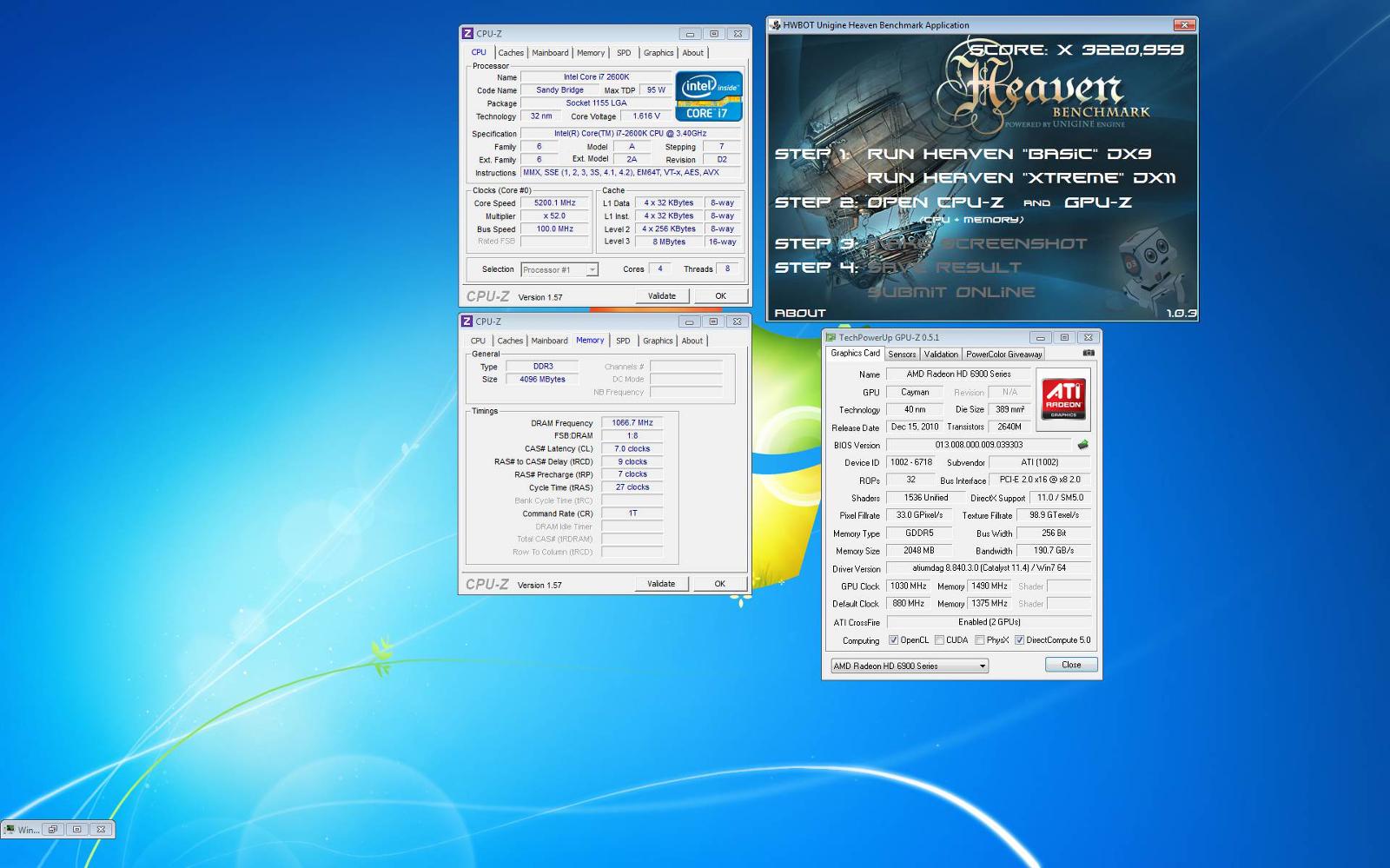
Task: Click the Memory Size value 4096 MBytes
Action: pos(542,380)
